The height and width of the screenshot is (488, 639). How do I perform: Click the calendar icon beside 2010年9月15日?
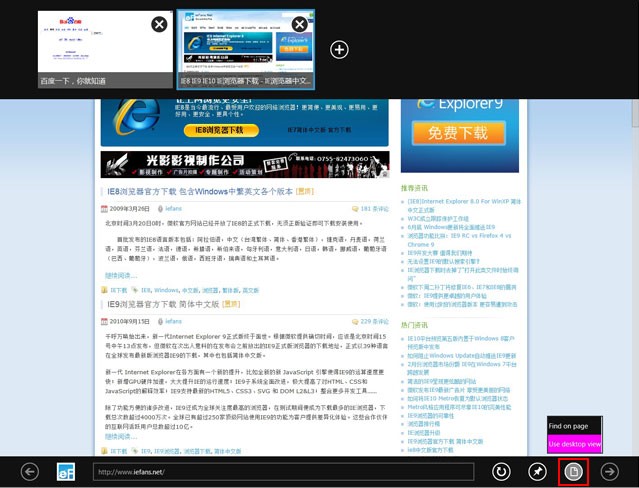[x=104, y=322]
